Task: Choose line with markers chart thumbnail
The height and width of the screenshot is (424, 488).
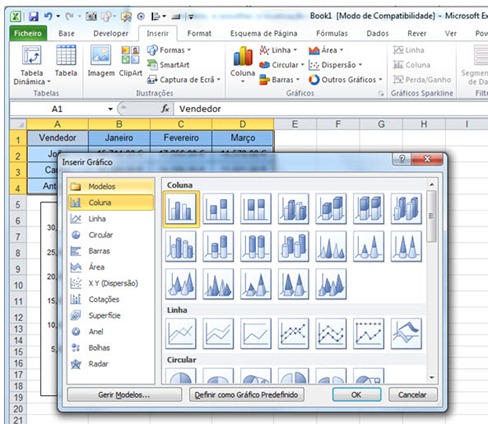Action: [293, 333]
